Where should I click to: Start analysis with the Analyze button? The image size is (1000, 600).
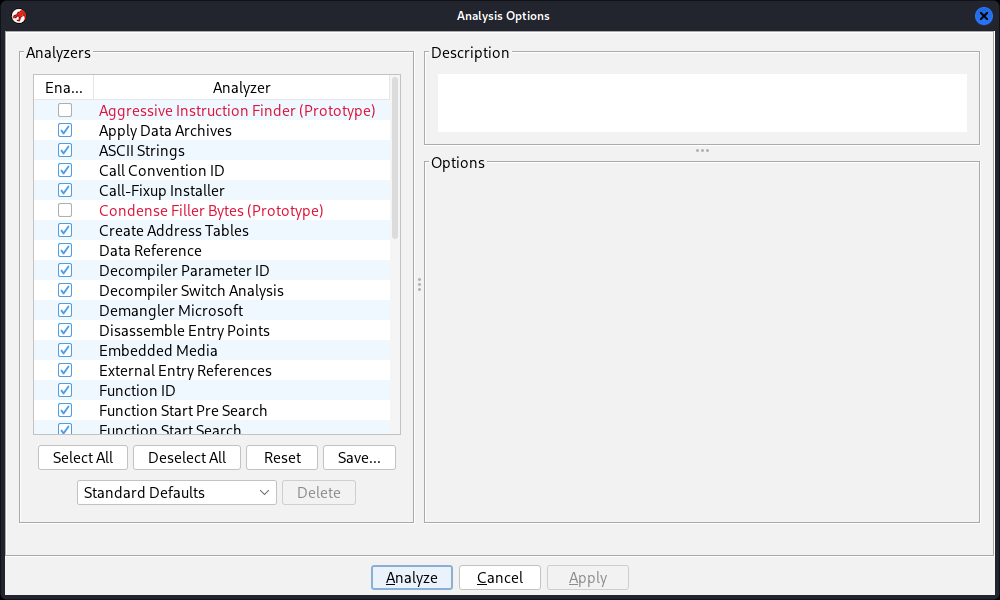[x=412, y=578]
